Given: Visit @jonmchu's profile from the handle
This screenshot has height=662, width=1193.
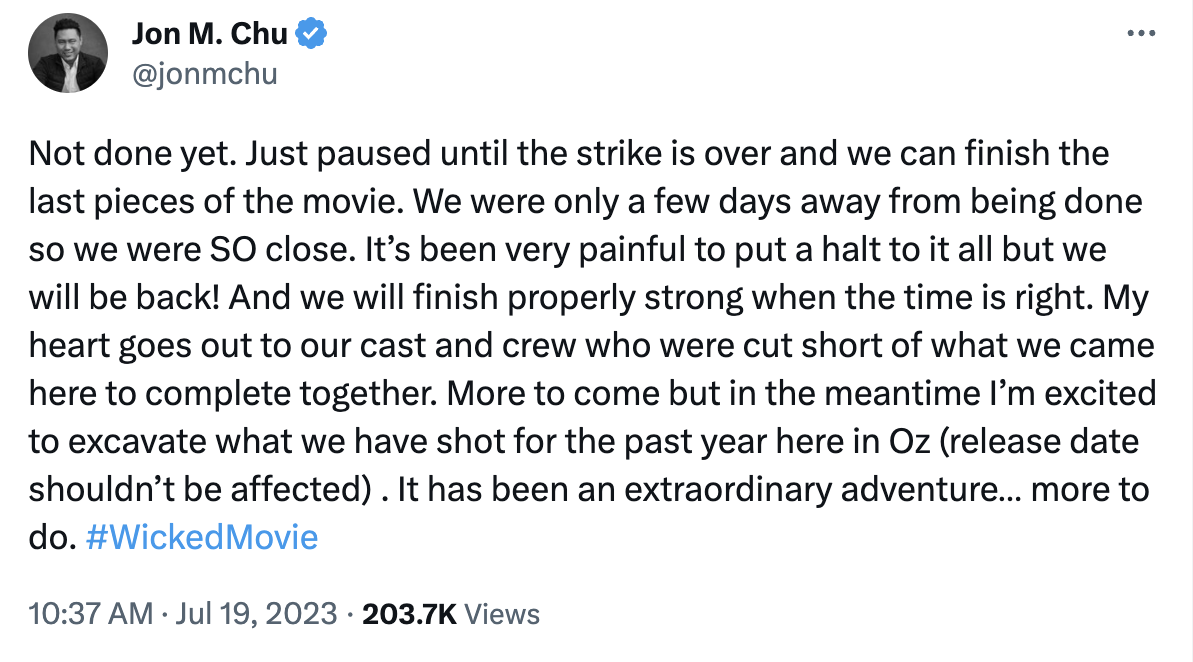Looking at the screenshot, I should tap(205, 72).
